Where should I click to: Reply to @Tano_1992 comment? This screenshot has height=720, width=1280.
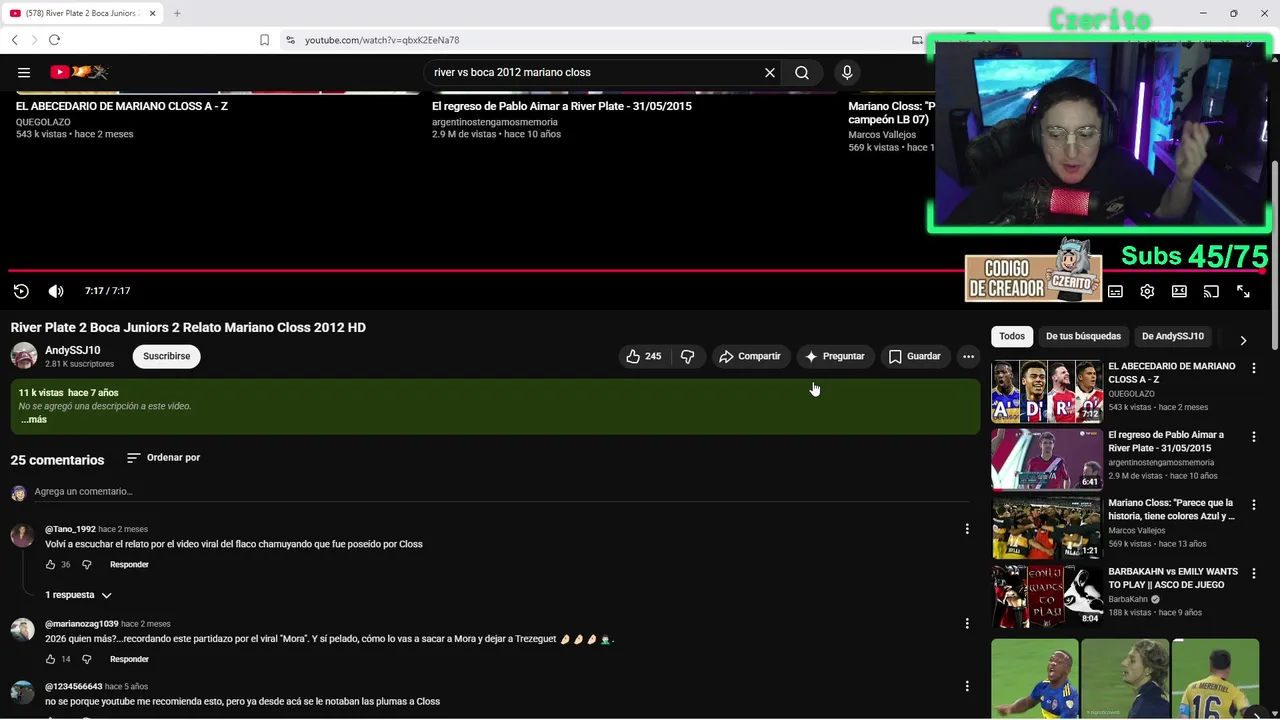(129, 565)
